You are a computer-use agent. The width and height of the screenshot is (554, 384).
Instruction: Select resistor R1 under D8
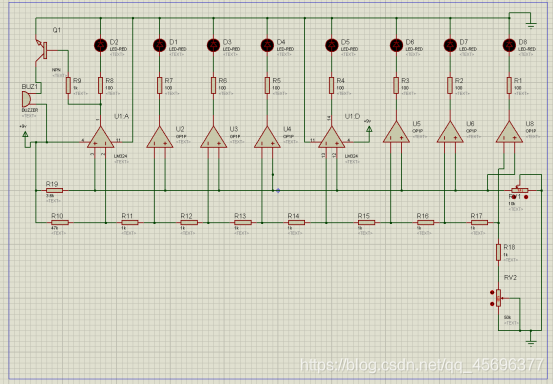pyautogui.click(x=509, y=85)
